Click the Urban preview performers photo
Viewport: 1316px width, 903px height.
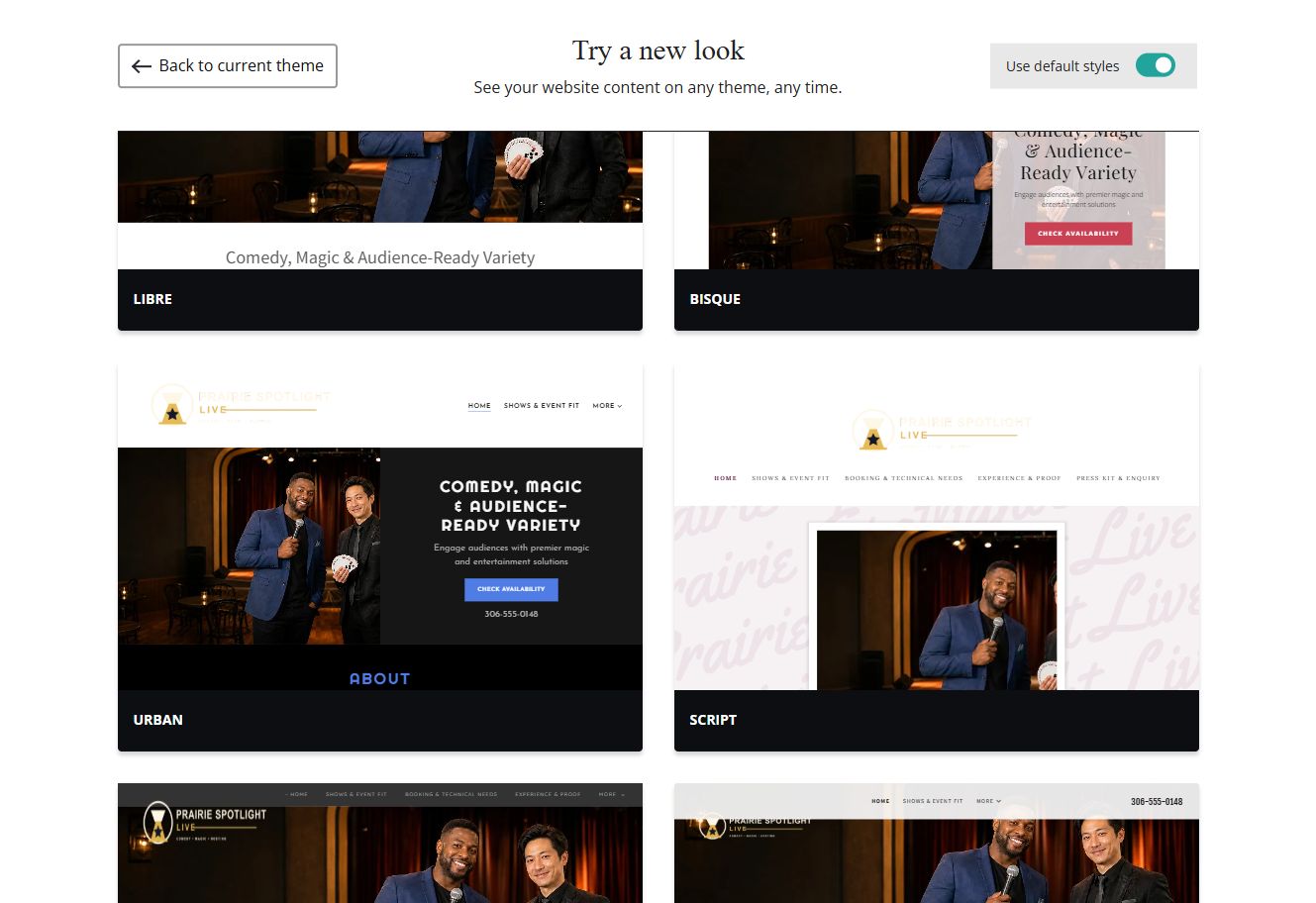coord(249,547)
